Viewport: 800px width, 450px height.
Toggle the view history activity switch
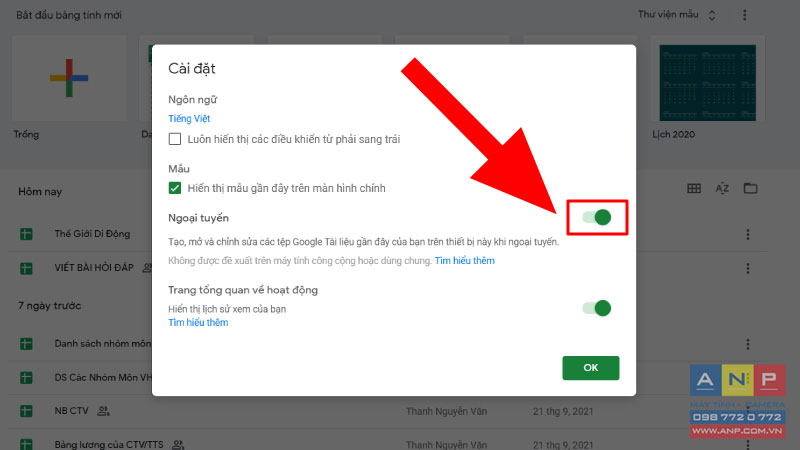point(597,308)
